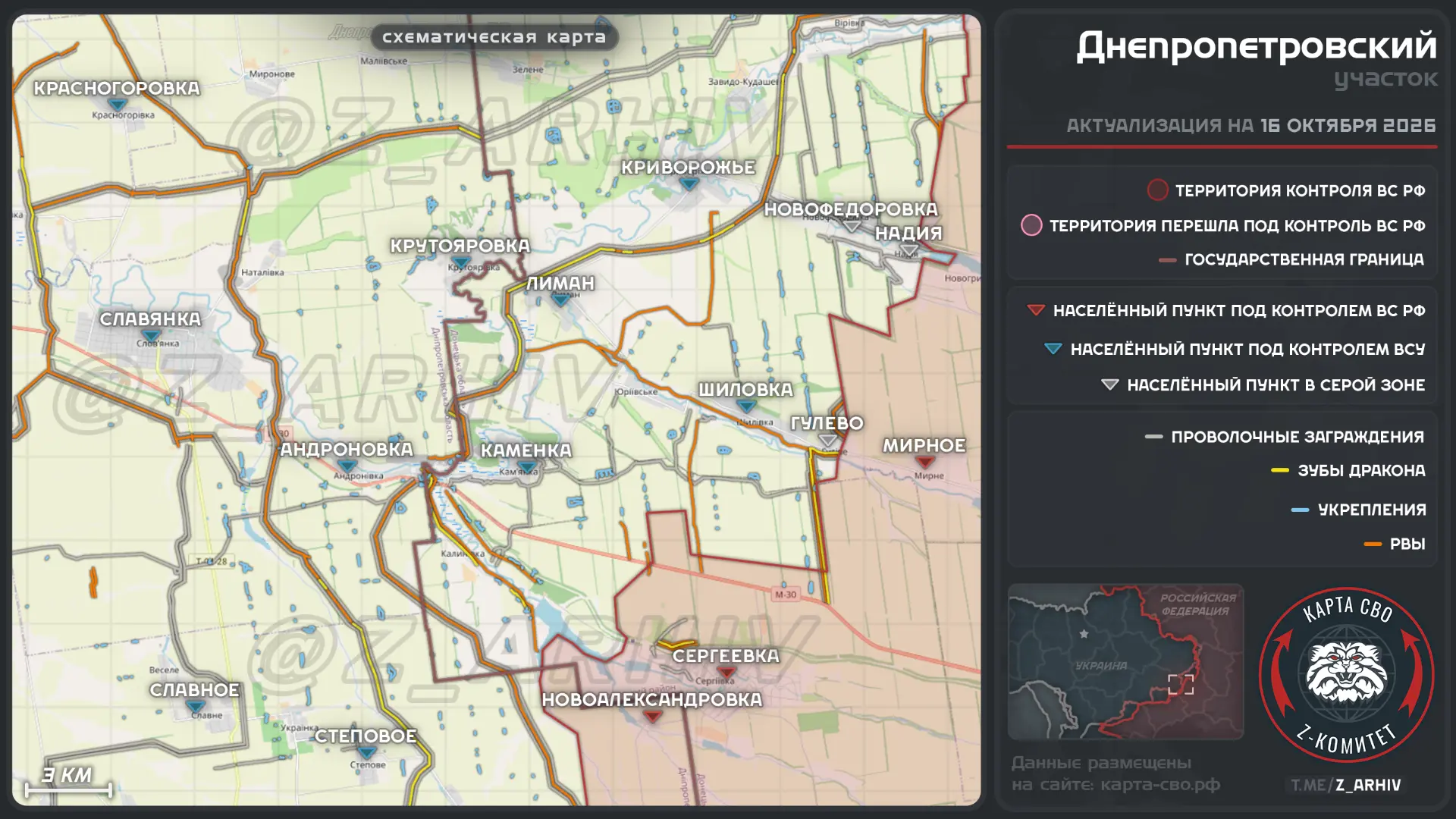Screen dimensions: 1456x819
Task: Click the orange Рвы legend line
Action: [1373, 544]
